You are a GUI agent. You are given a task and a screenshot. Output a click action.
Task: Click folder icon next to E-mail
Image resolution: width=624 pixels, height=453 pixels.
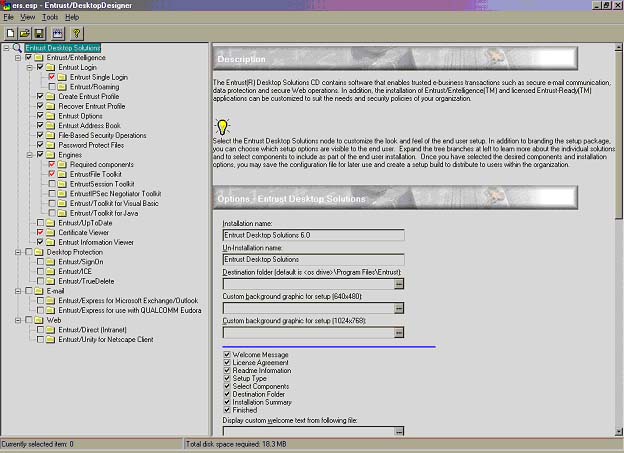39,291
